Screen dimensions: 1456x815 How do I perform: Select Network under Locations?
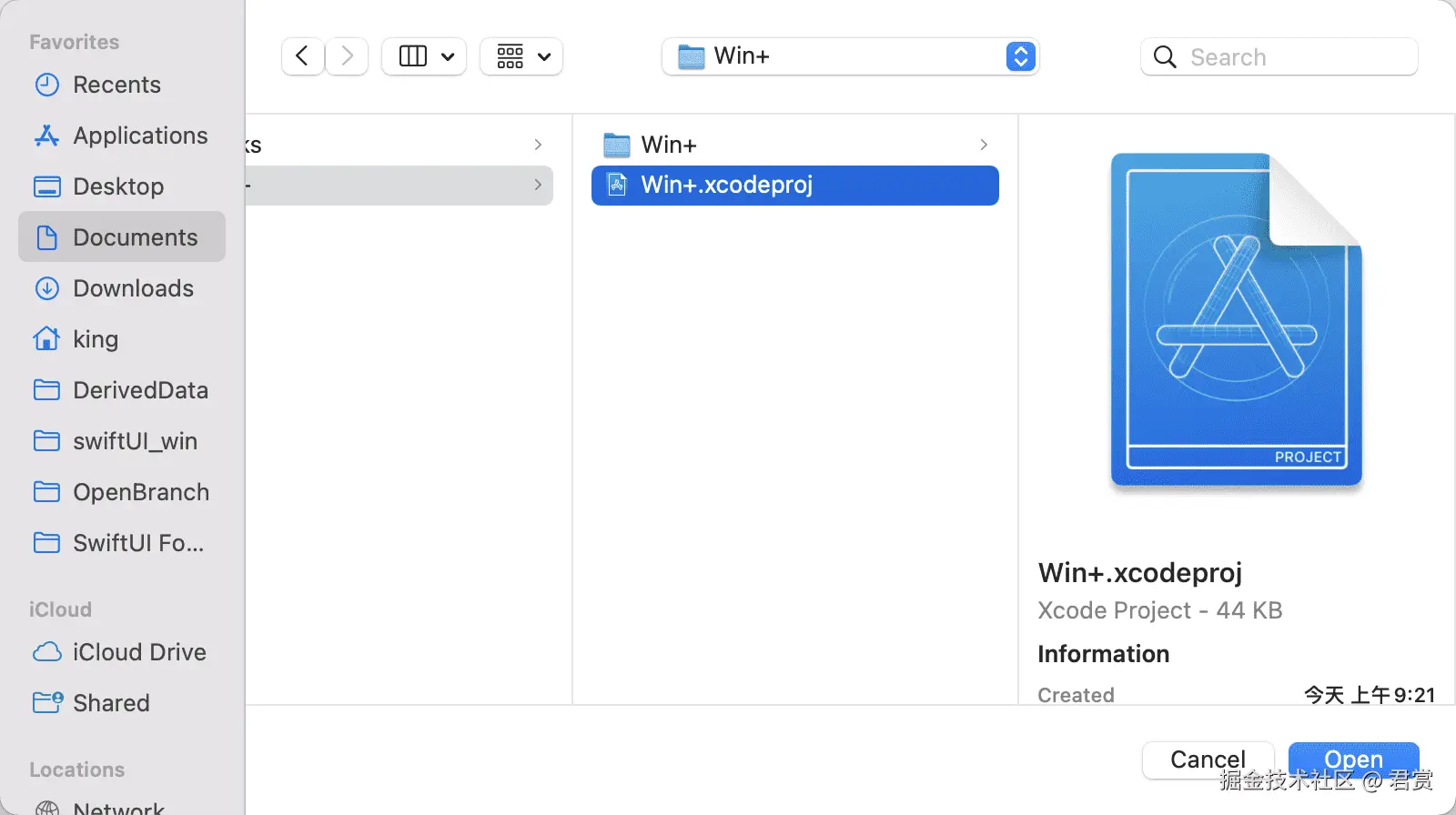pos(121,807)
